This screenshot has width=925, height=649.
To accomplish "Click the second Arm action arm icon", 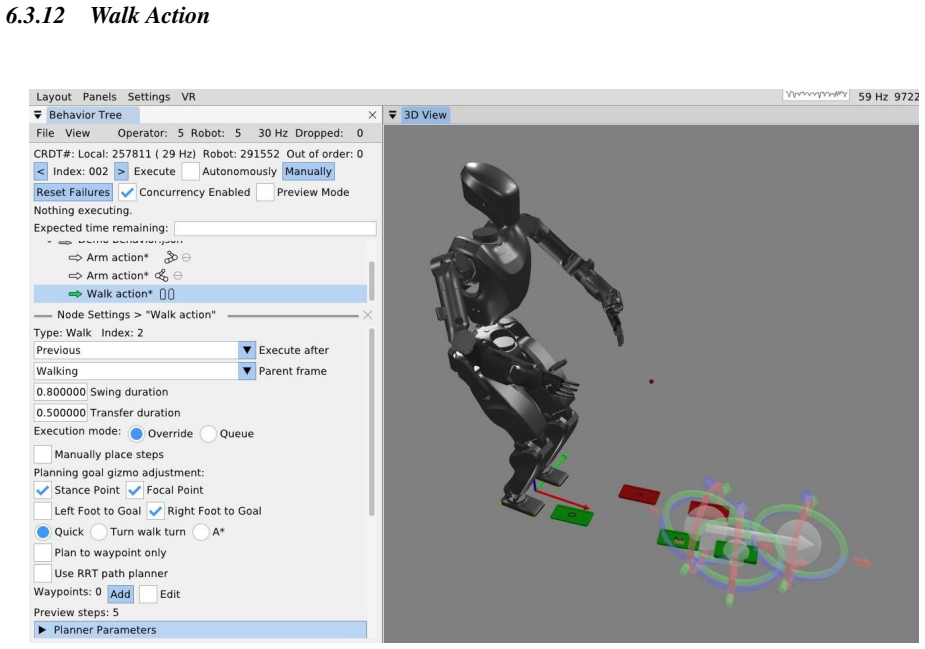I will [162, 276].
